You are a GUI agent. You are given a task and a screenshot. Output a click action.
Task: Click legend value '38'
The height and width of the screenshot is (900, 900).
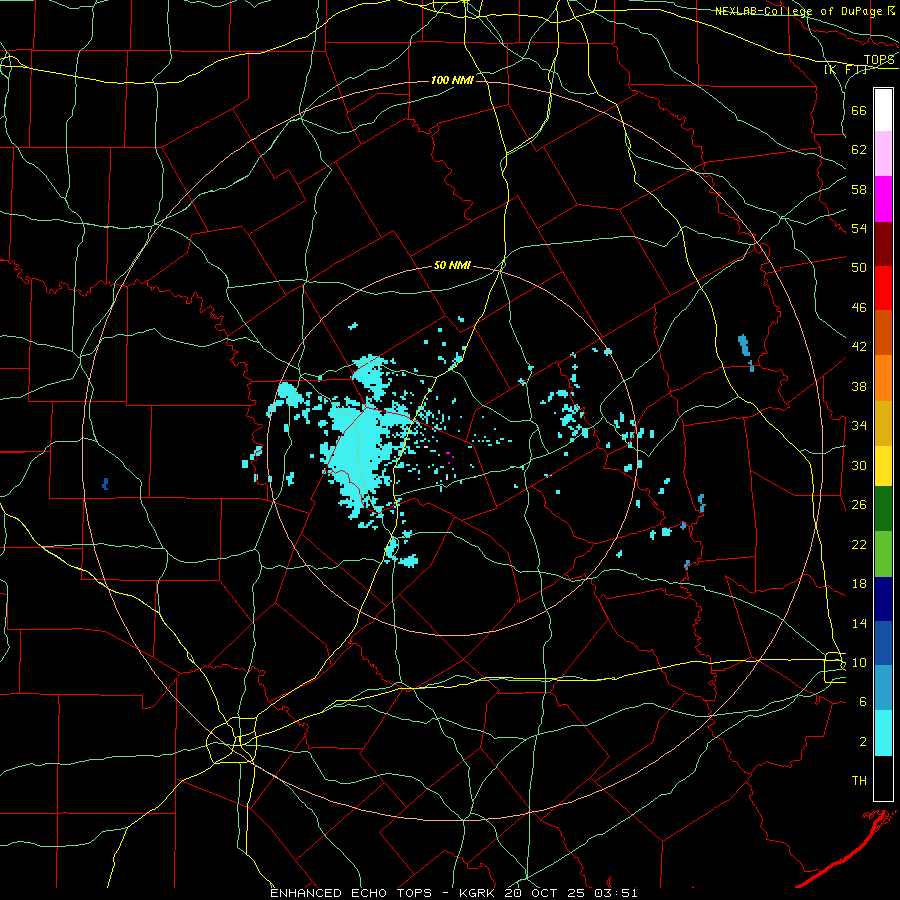(859, 386)
